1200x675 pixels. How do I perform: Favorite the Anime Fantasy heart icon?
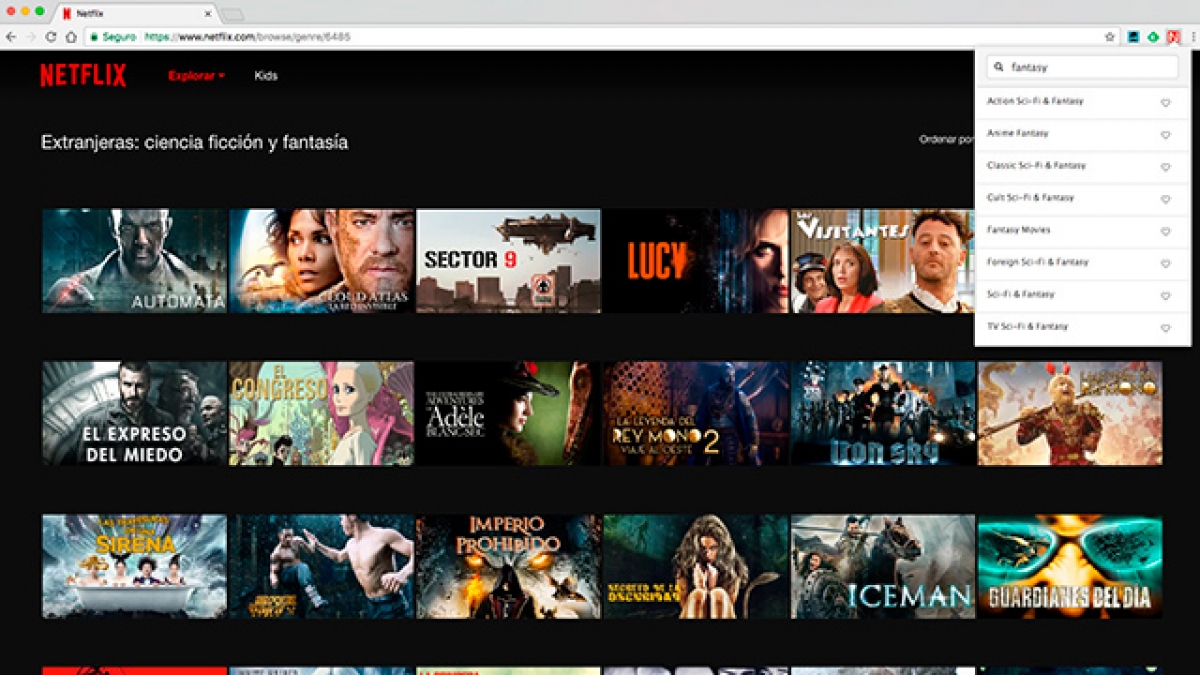click(x=1165, y=135)
